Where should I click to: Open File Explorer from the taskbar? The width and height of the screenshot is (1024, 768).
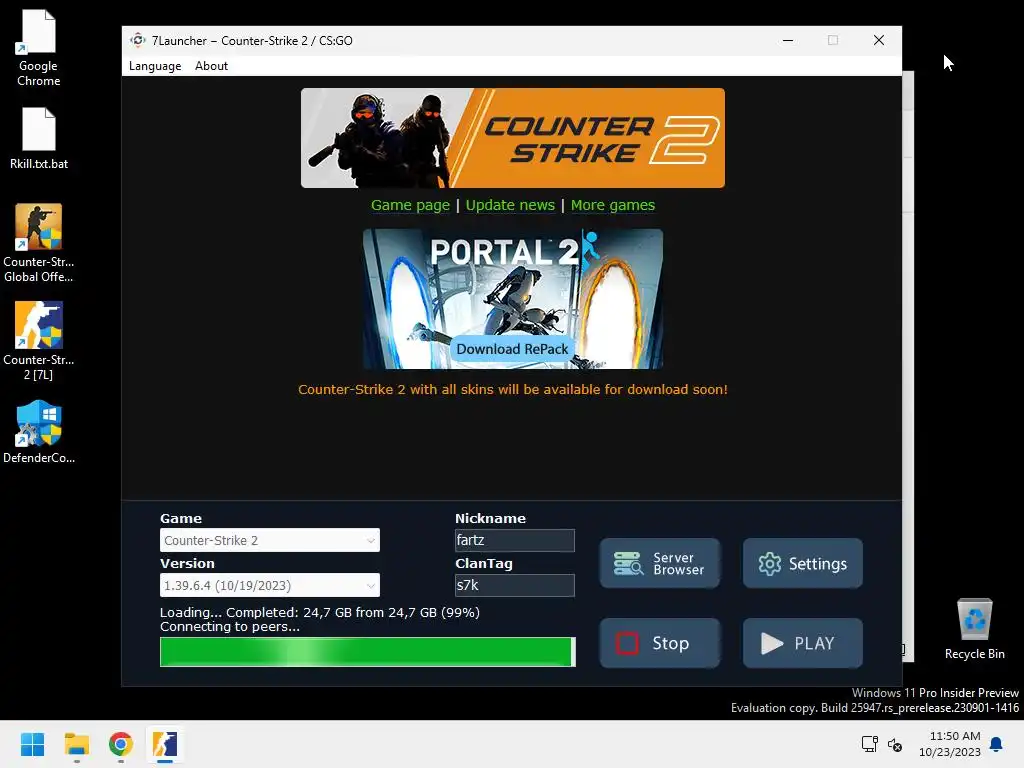[76, 744]
